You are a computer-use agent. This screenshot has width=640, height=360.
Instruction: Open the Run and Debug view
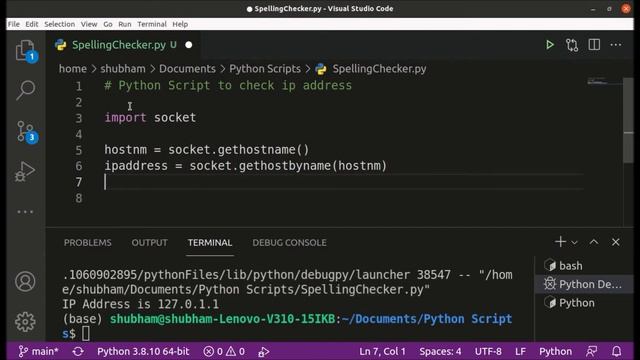click(25, 171)
